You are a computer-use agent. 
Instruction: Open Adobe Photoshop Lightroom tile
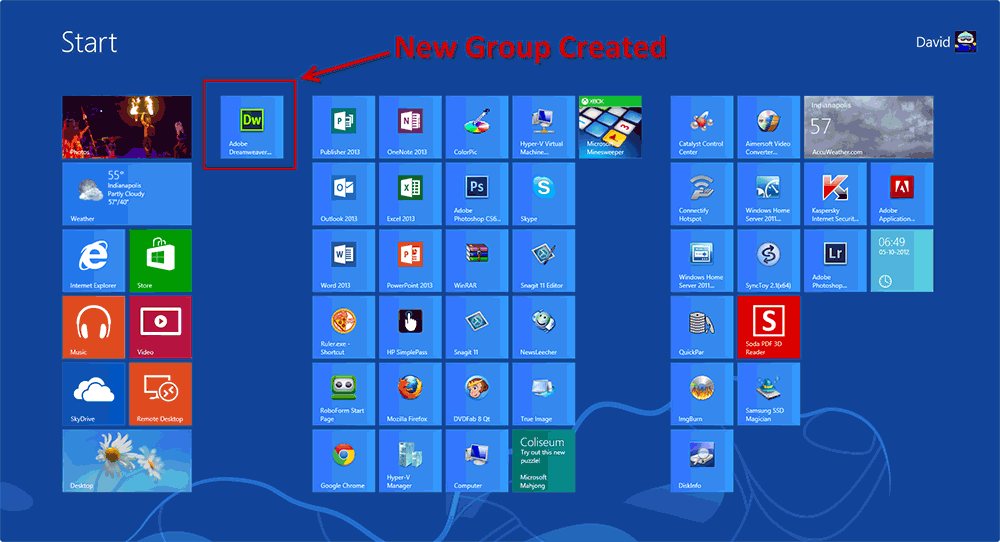click(x=835, y=261)
